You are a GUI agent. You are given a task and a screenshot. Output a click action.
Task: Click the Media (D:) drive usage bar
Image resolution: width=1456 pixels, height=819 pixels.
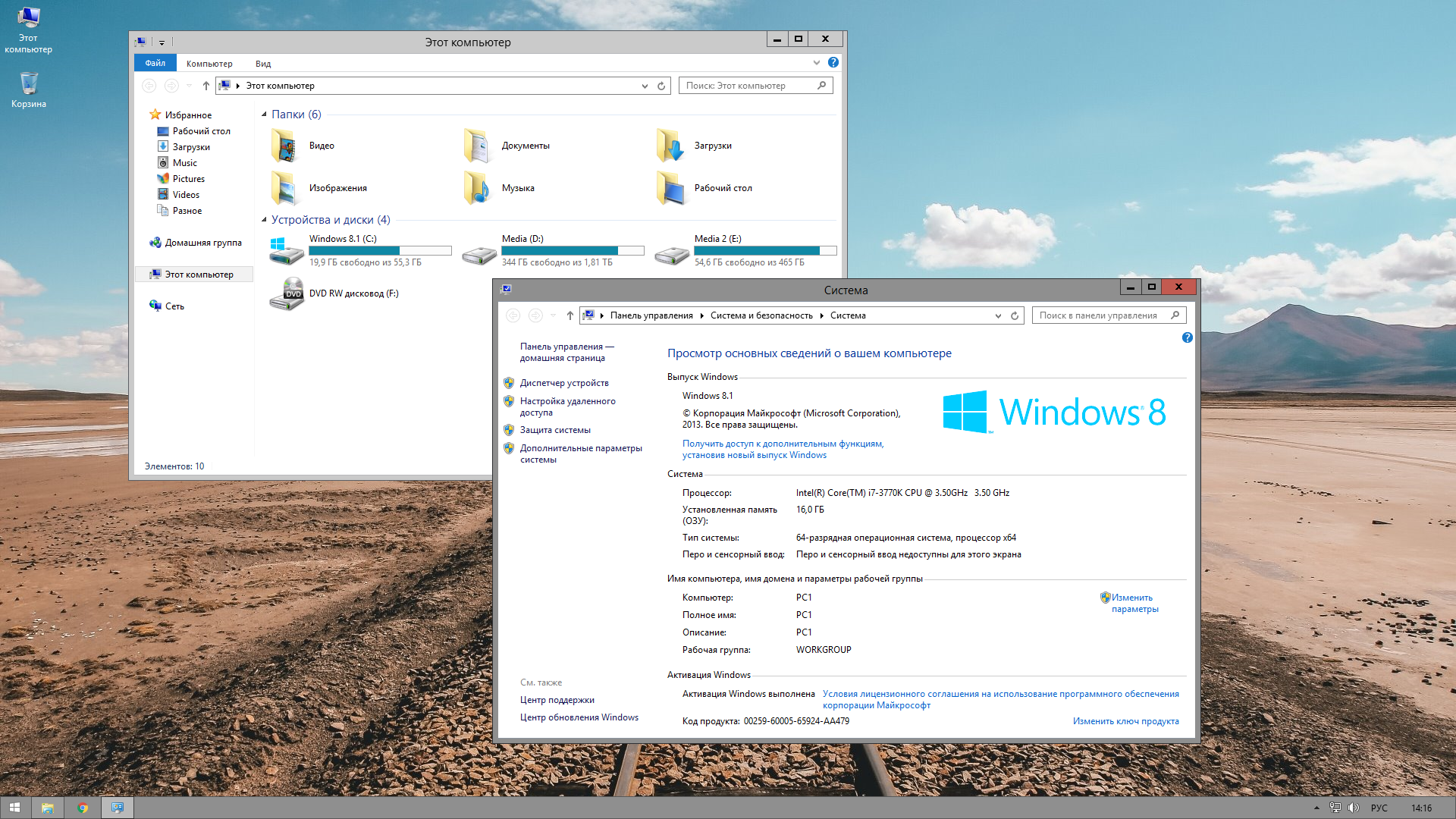573,251
